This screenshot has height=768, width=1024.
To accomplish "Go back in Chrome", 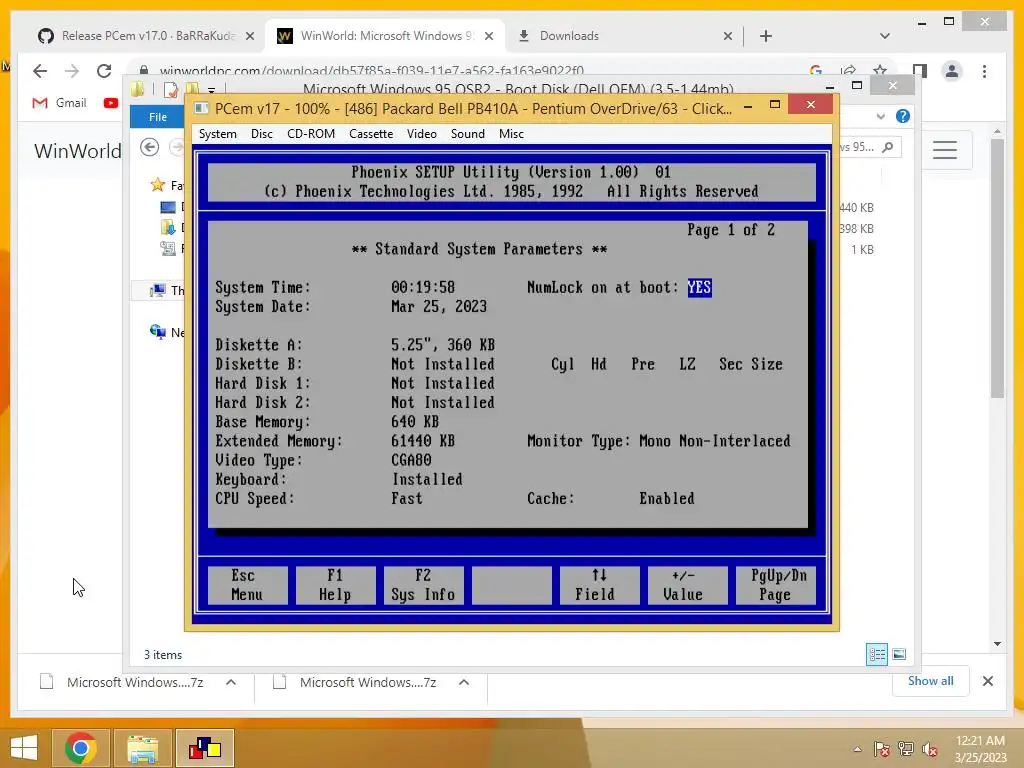I will point(40,71).
